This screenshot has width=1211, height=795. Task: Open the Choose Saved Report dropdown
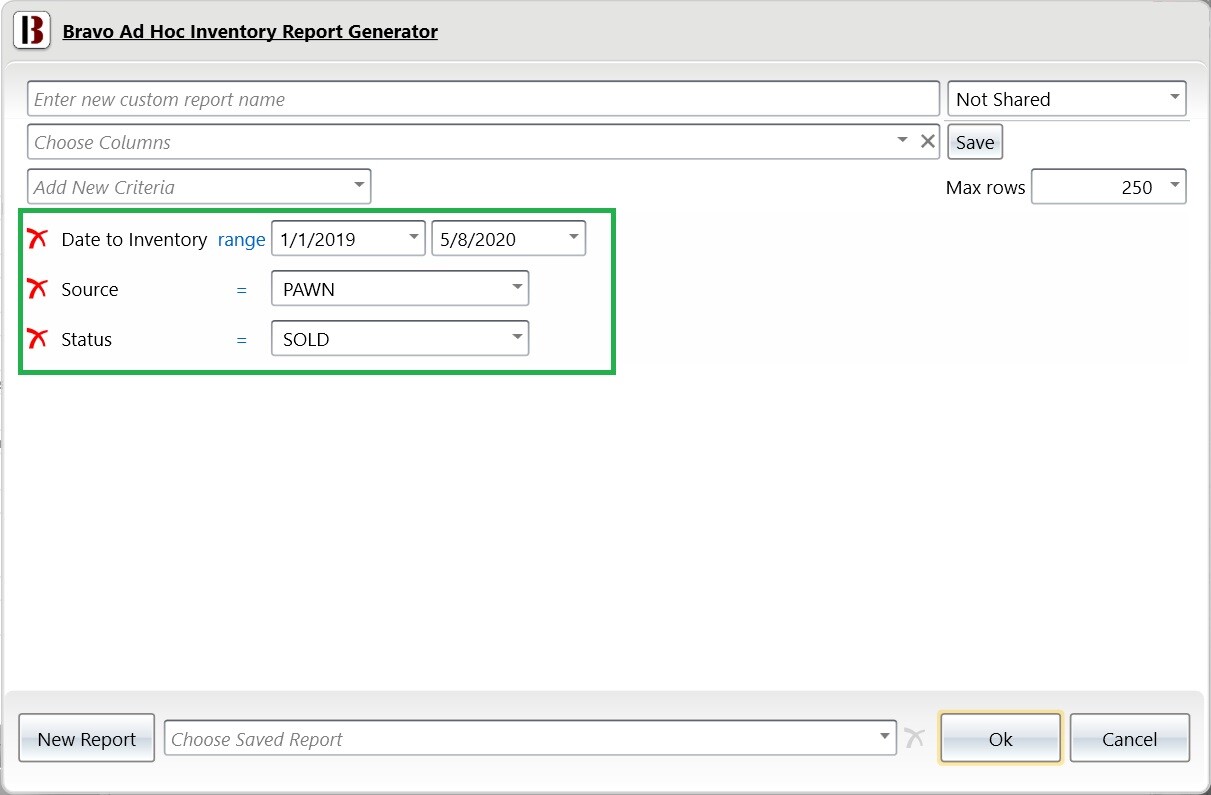coord(530,739)
